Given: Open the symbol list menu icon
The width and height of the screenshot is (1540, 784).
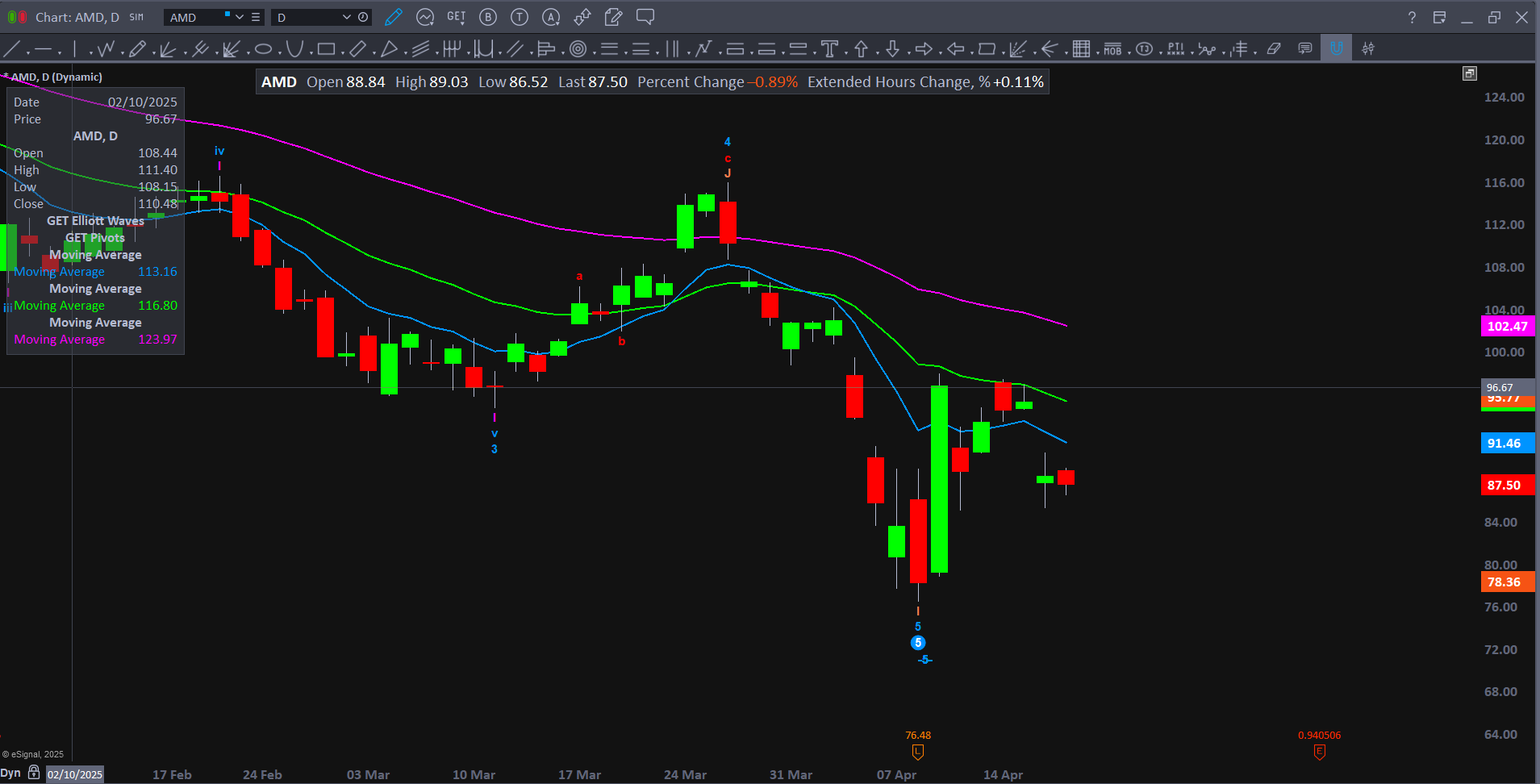Looking at the screenshot, I should pyautogui.click(x=256, y=17).
